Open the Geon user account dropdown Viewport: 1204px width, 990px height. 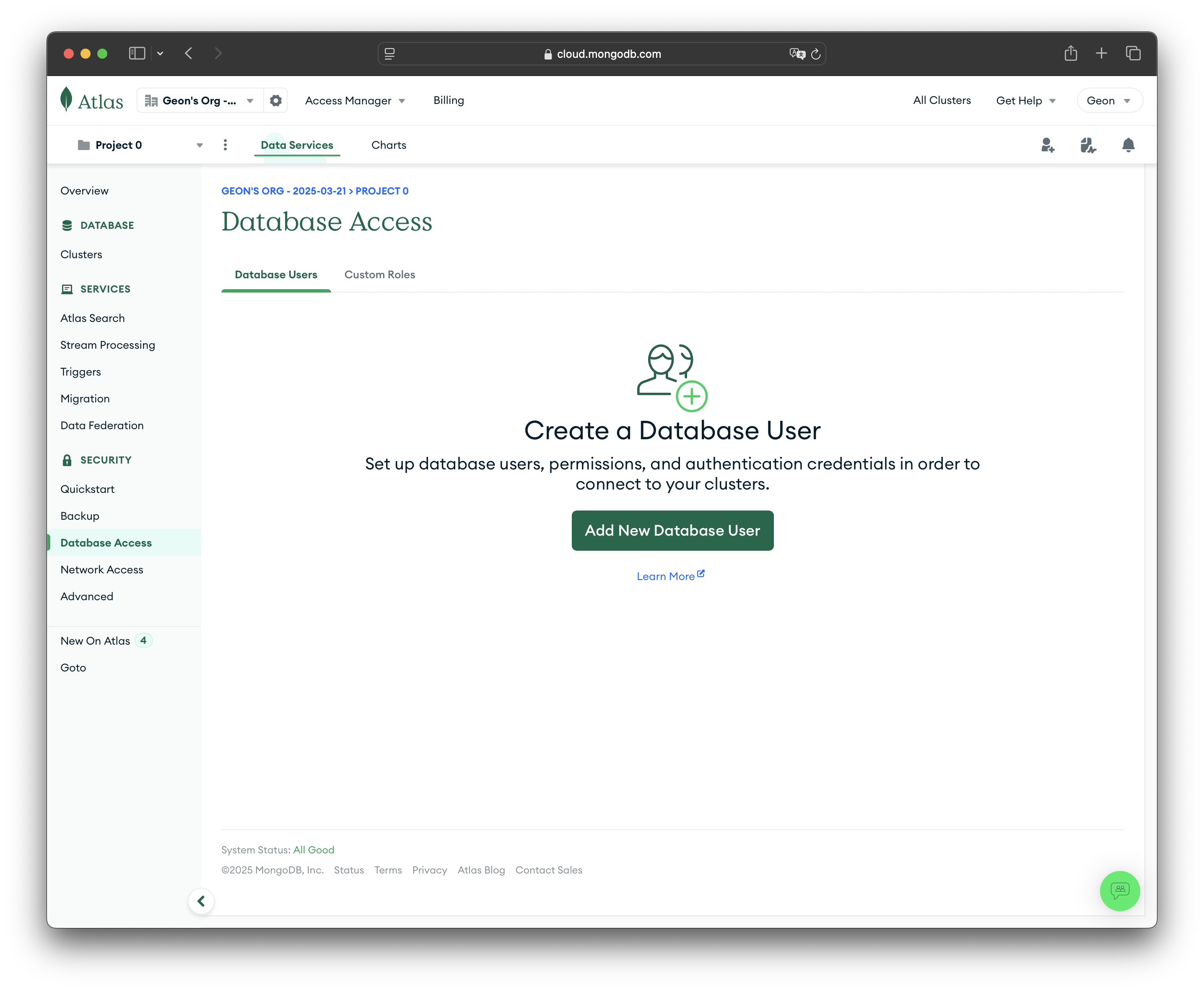pos(1108,100)
